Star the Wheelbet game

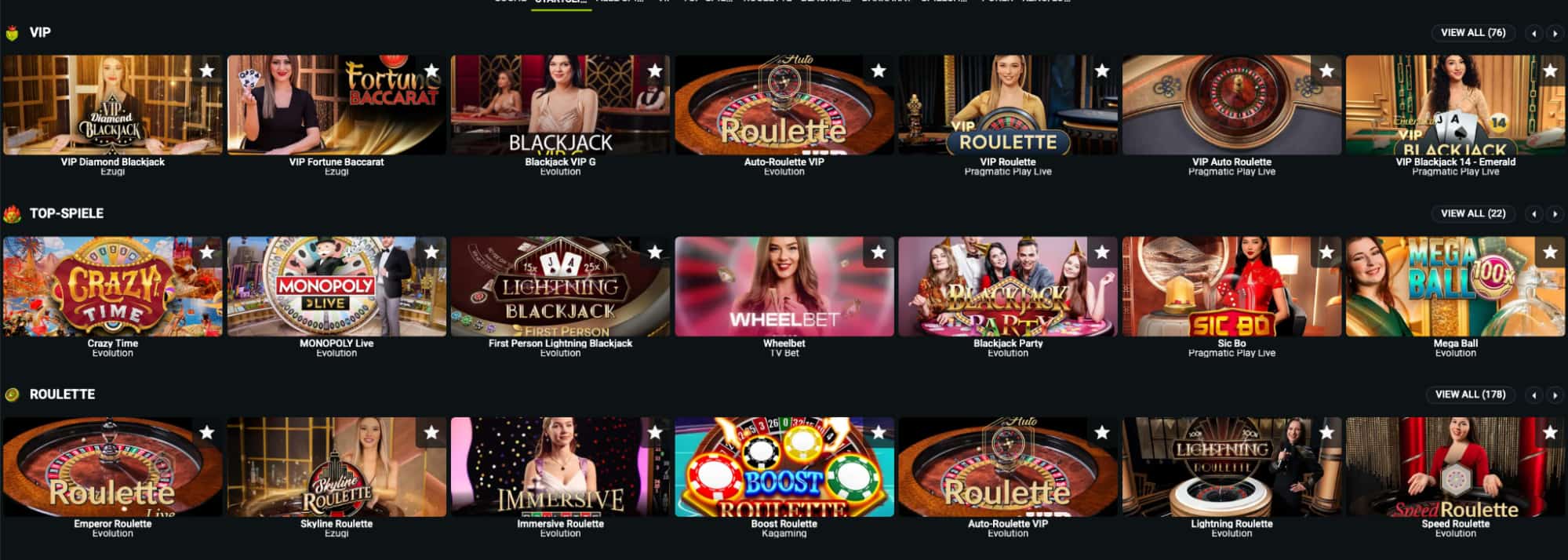point(879,252)
